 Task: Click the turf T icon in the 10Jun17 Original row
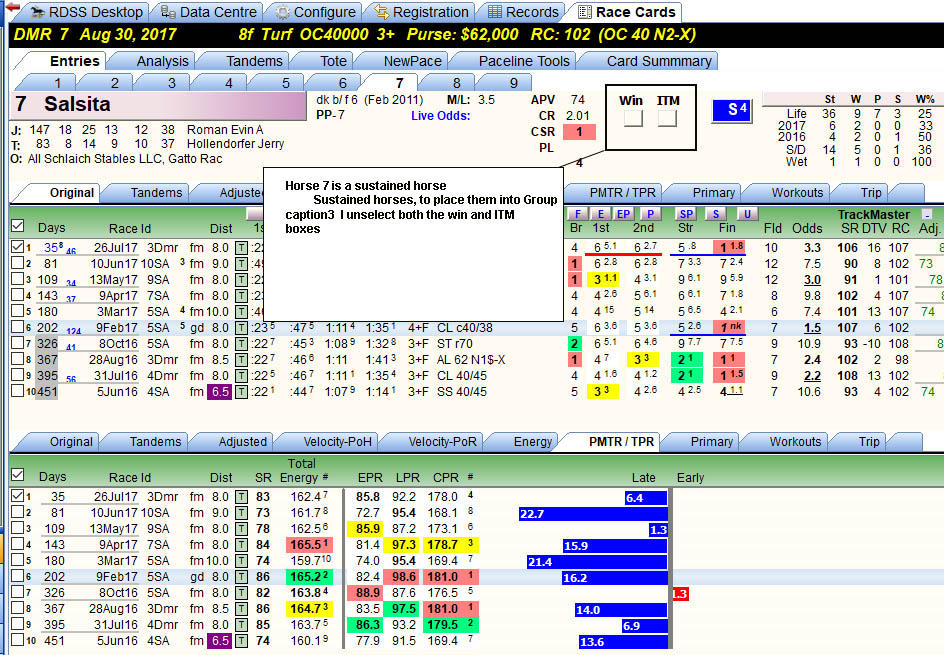point(241,264)
